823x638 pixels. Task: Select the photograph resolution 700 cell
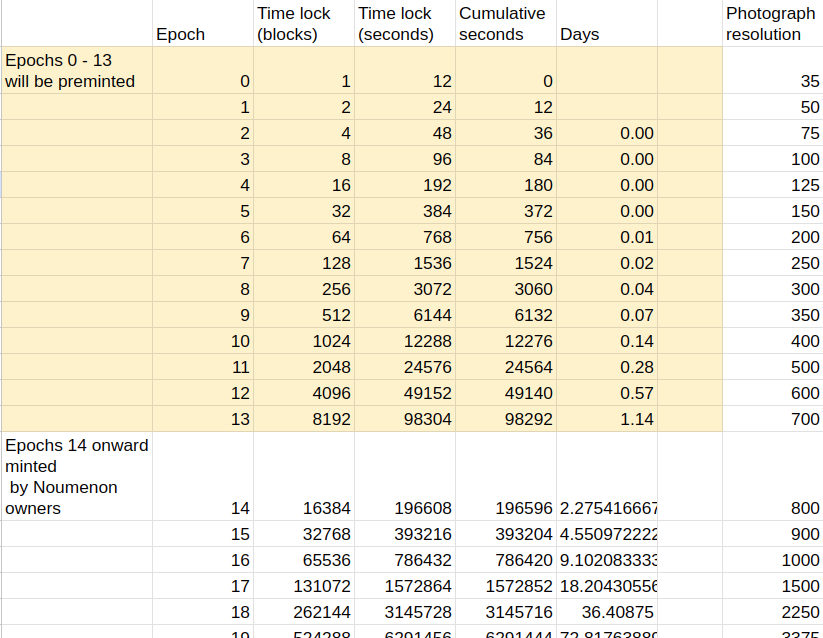772,419
